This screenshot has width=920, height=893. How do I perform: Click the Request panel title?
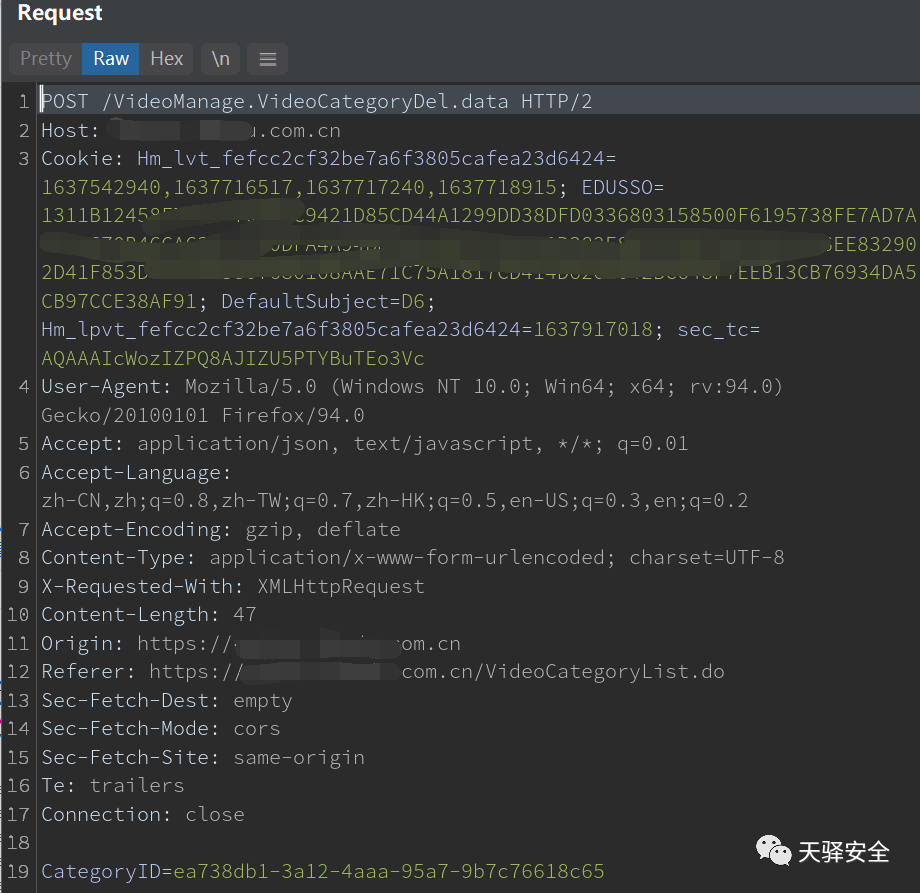[60, 14]
